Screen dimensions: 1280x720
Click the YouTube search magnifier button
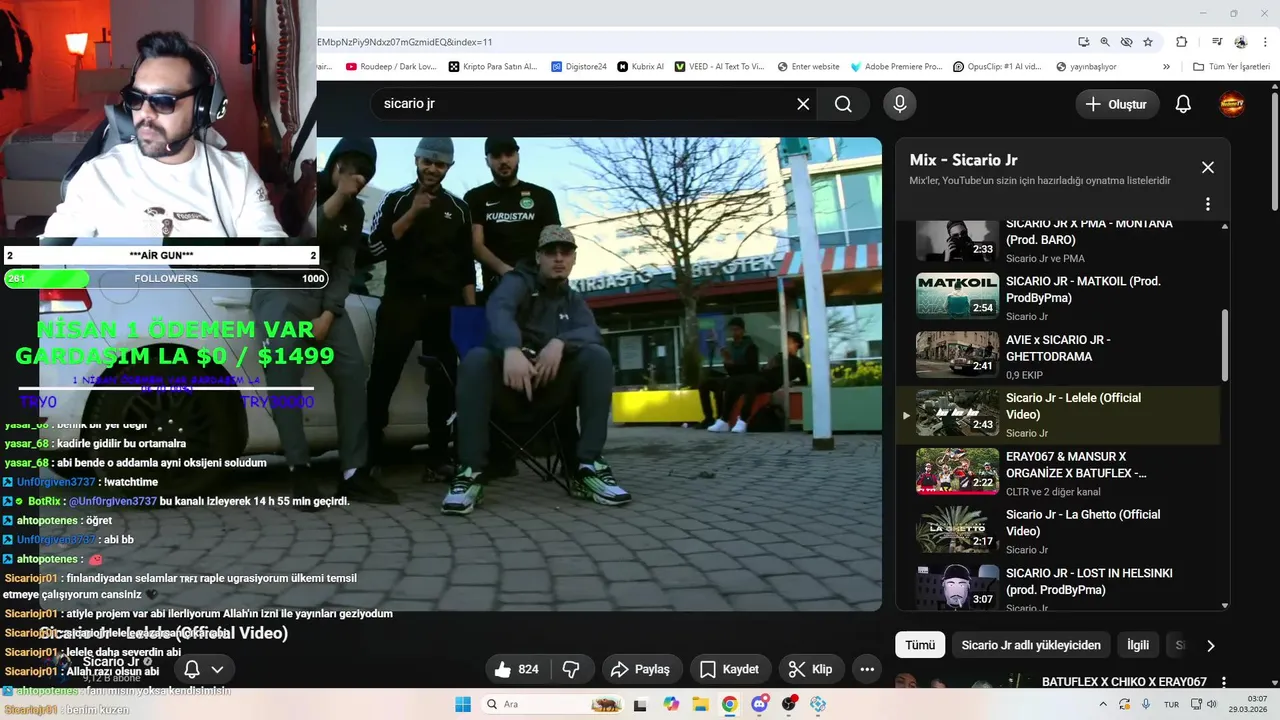point(843,104)
